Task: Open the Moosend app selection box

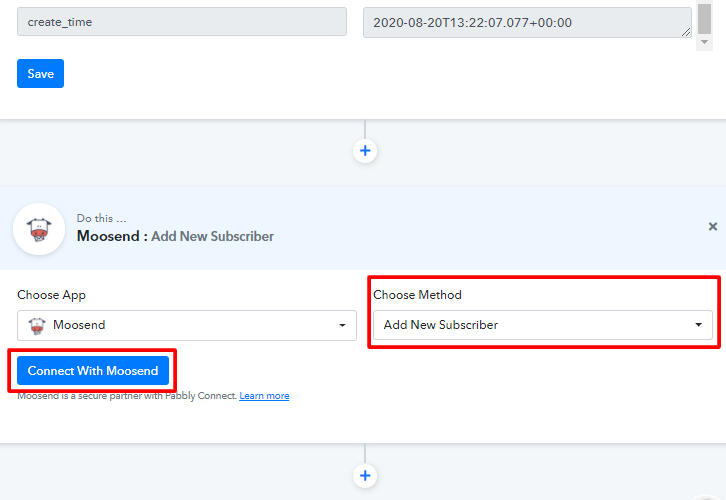Action: coord(186,325)
